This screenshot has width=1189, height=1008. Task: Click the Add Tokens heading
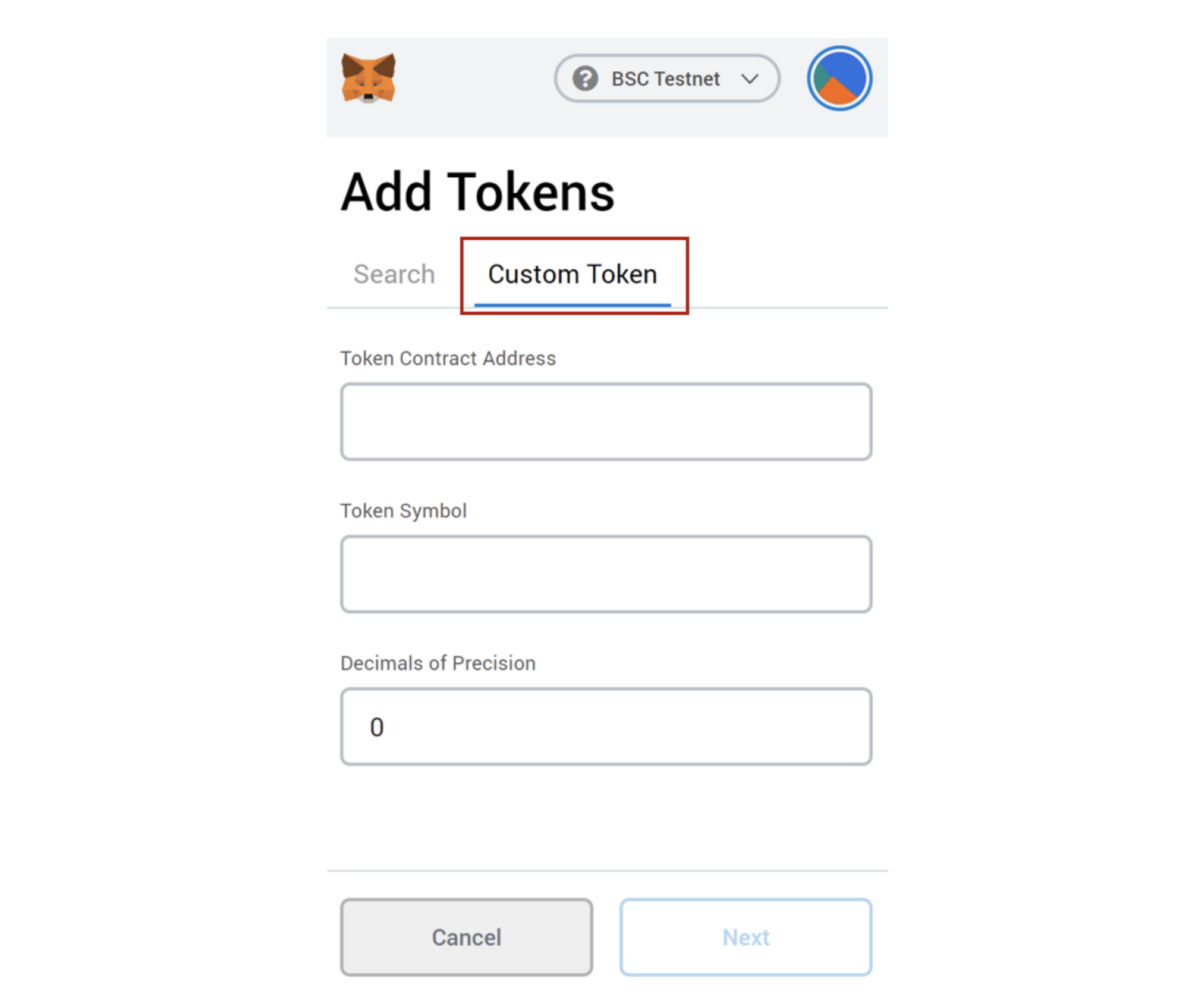click(x=477, y=192)
